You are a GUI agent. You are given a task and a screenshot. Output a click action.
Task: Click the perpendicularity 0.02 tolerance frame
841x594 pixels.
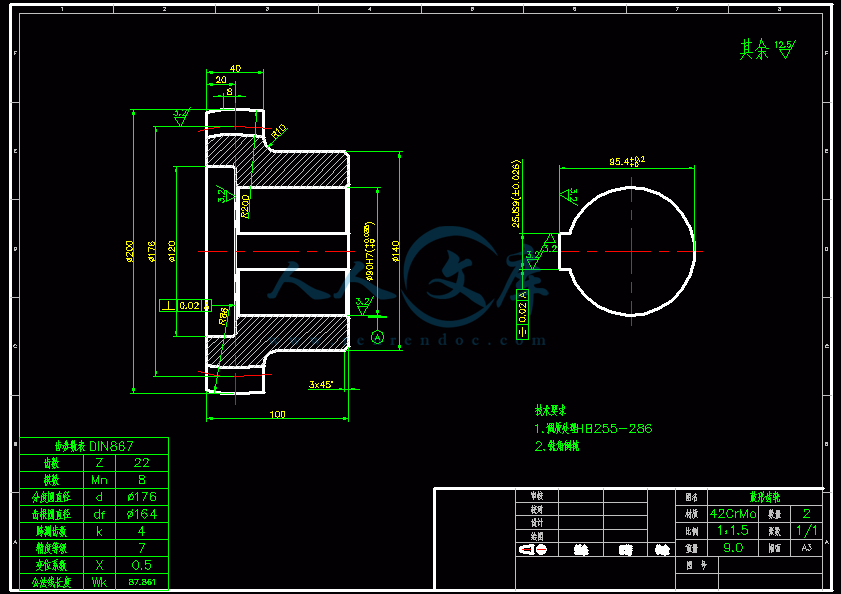186,305
